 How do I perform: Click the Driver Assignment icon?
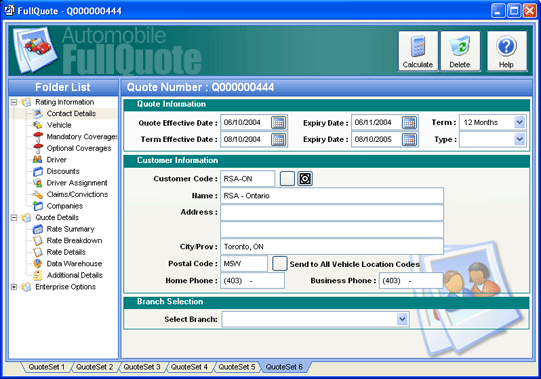point(38,183)
